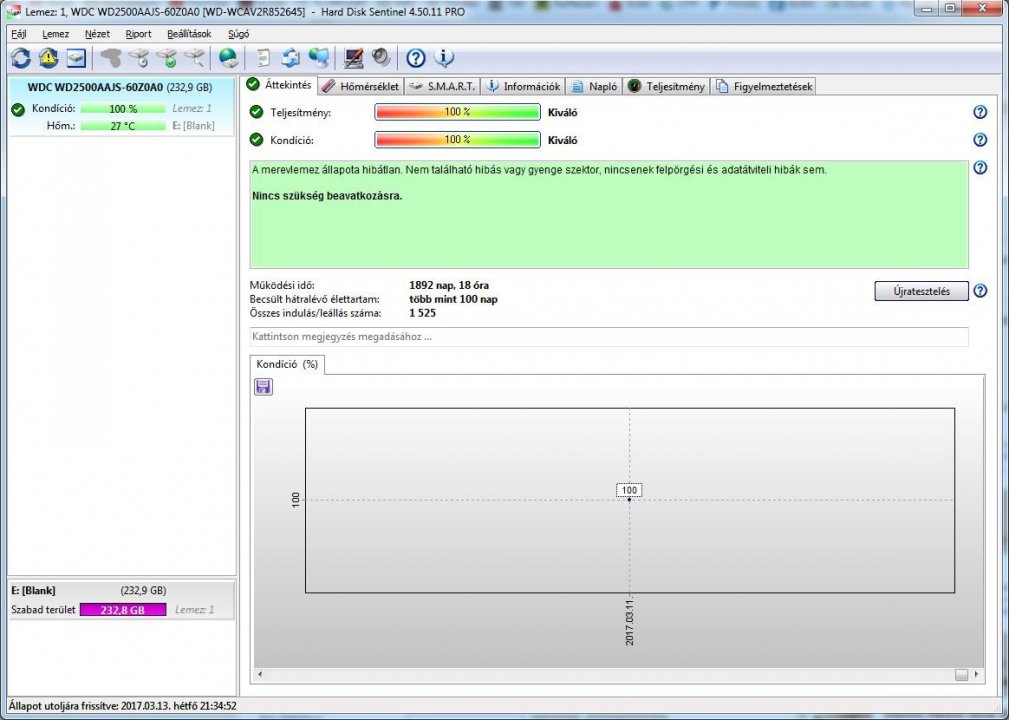Click help icon next to Újratesztelés button
1009x720 pixels.
click(980, 291)
